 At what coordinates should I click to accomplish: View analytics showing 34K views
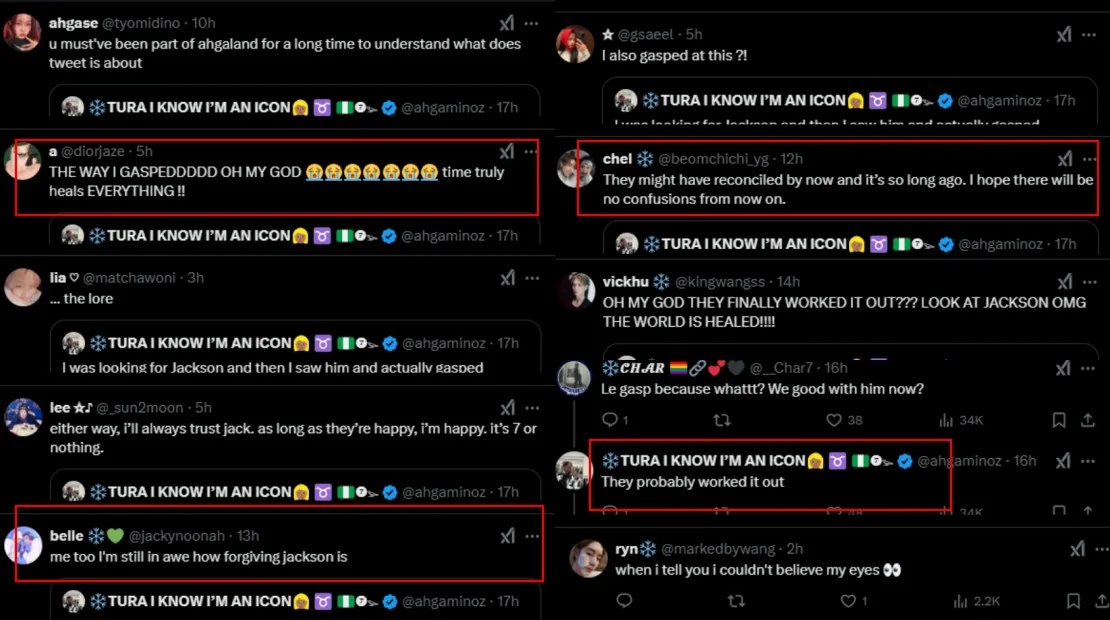tap(961, 420)
